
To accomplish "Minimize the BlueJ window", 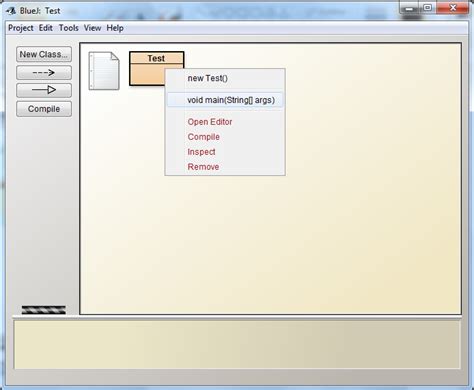I will (410, 8).
